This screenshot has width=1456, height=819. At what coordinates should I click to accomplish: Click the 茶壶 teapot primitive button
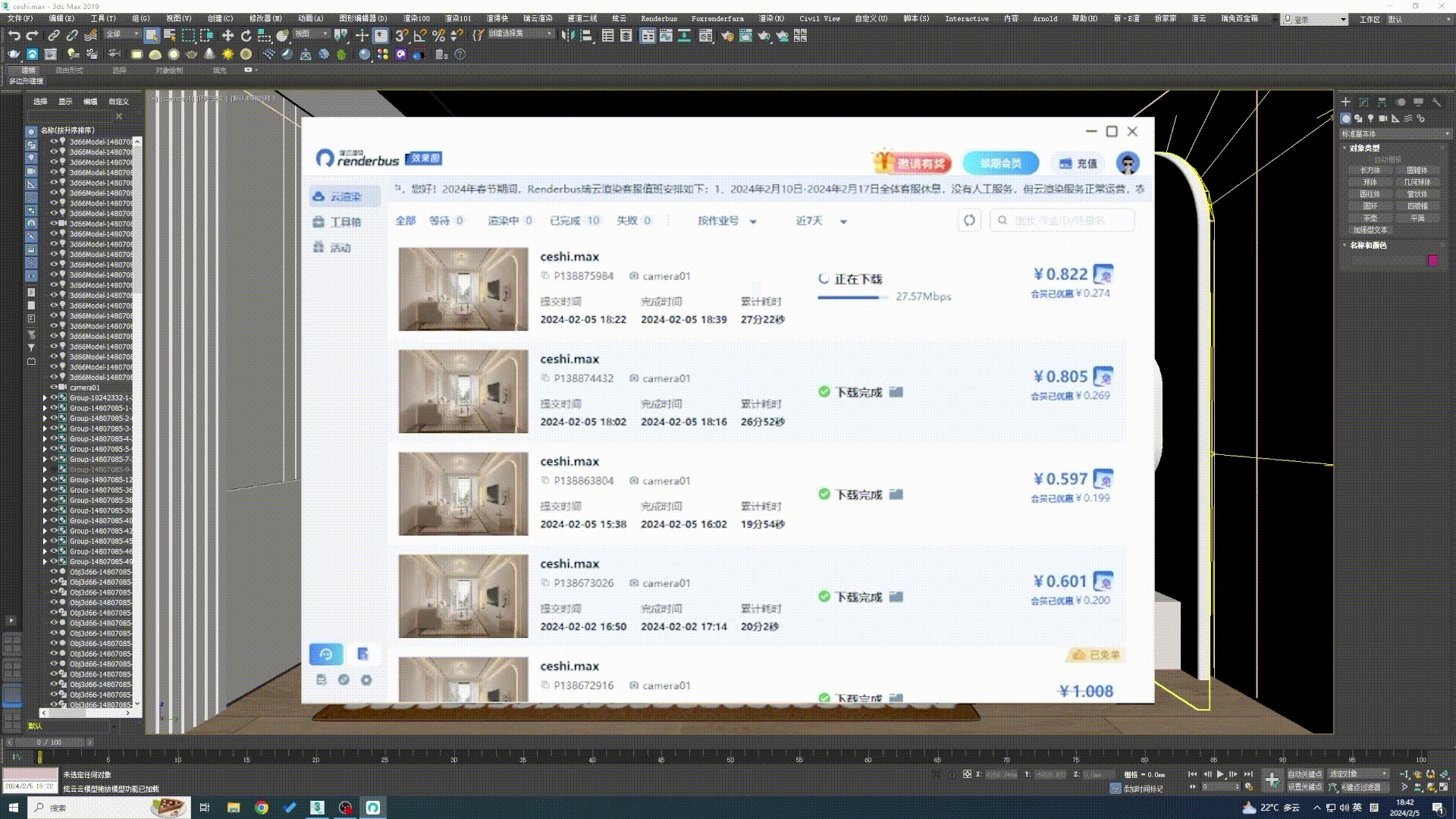tap(1370, 218)
